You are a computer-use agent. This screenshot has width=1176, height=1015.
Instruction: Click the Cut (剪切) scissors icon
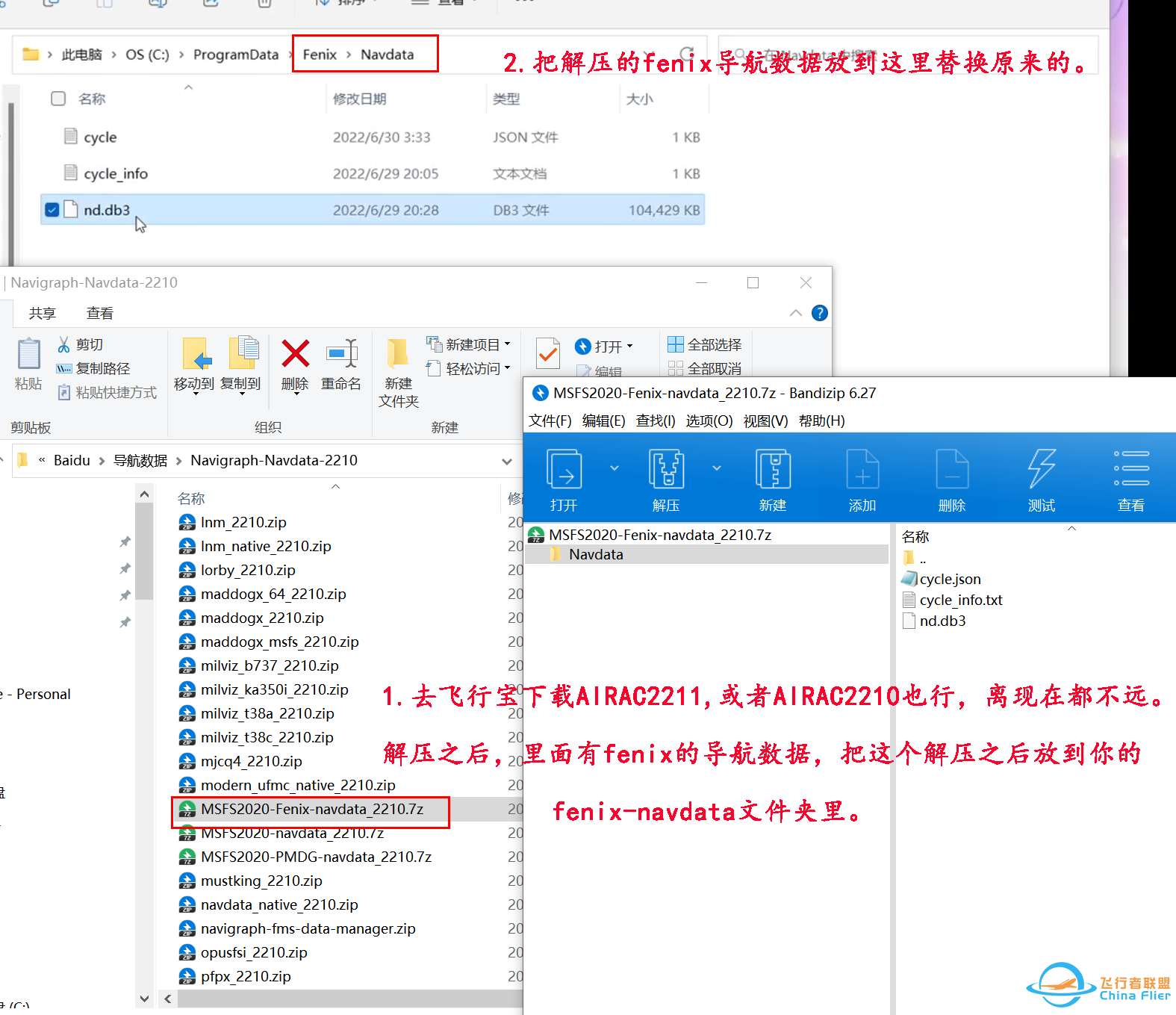[63, 344]
